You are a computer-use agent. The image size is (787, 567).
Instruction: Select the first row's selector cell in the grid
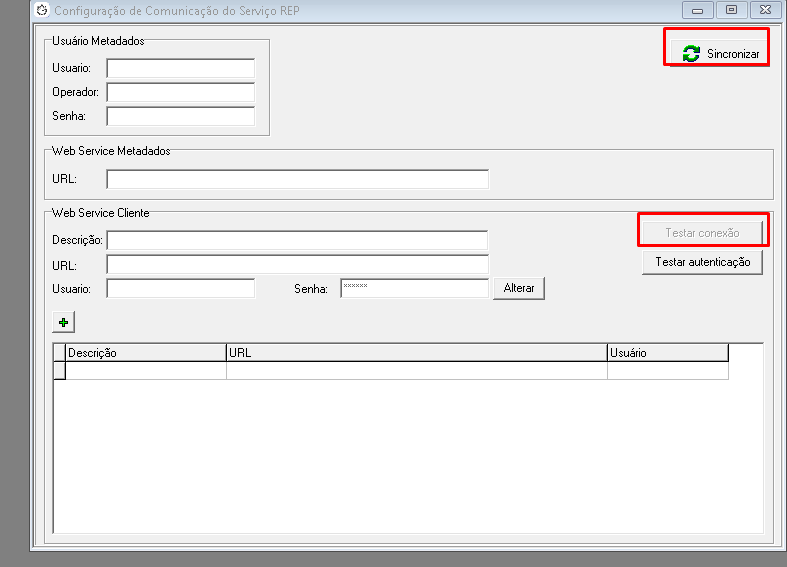tap(59, 370)
